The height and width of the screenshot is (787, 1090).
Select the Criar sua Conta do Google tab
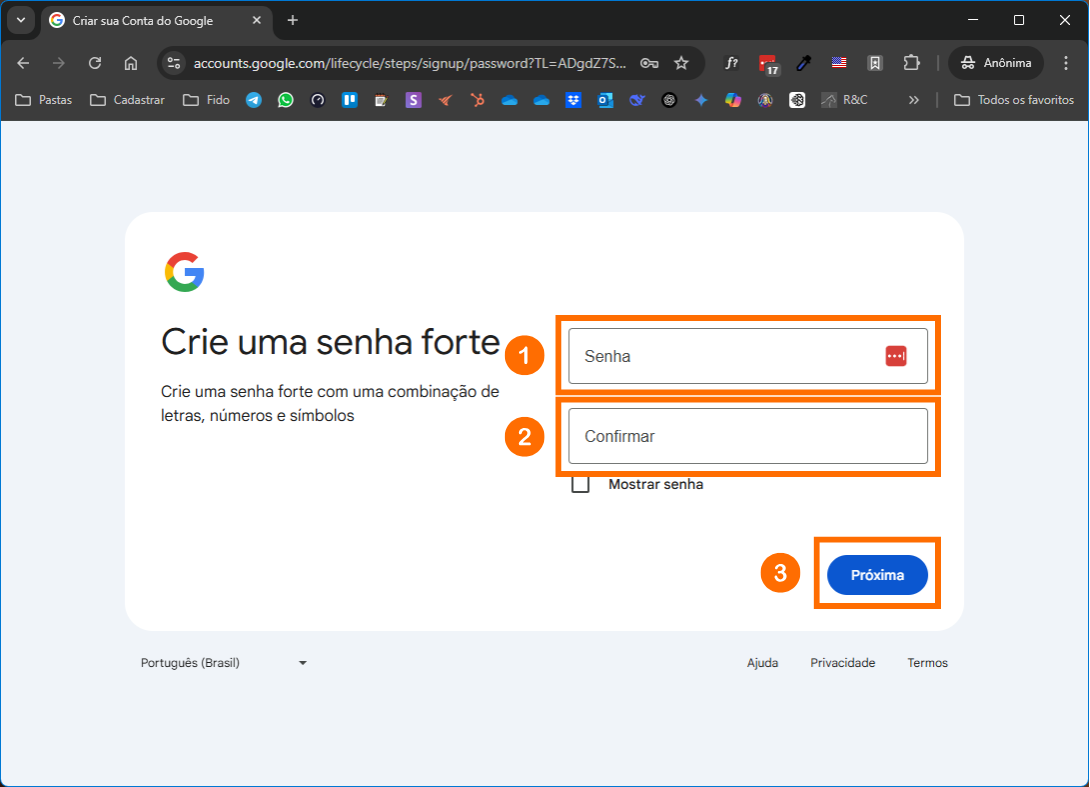(x=143, y=21)
